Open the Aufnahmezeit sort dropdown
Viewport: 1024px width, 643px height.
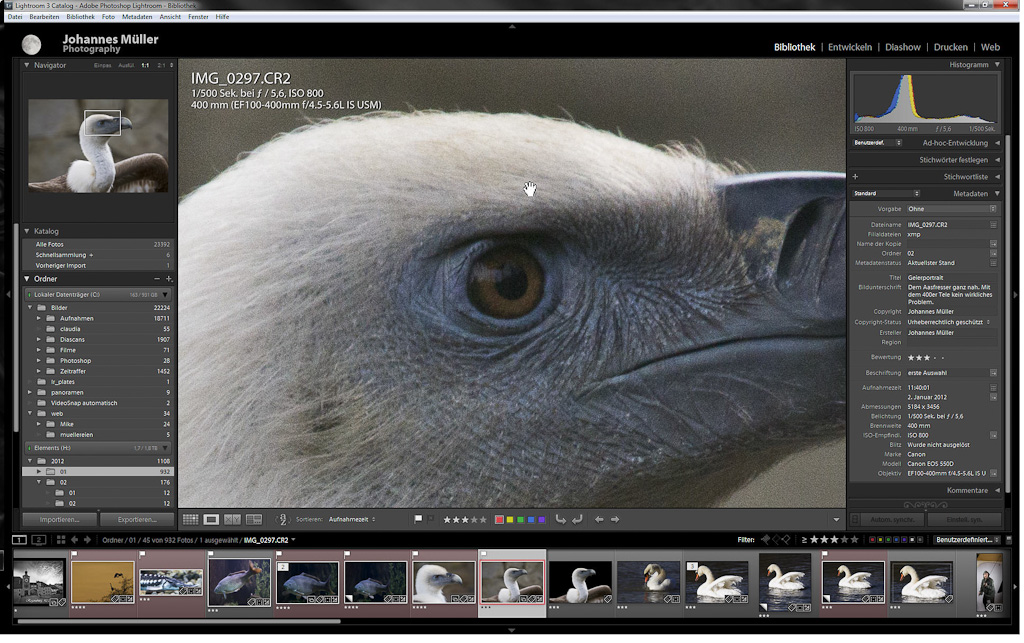(x=352, y=520)
